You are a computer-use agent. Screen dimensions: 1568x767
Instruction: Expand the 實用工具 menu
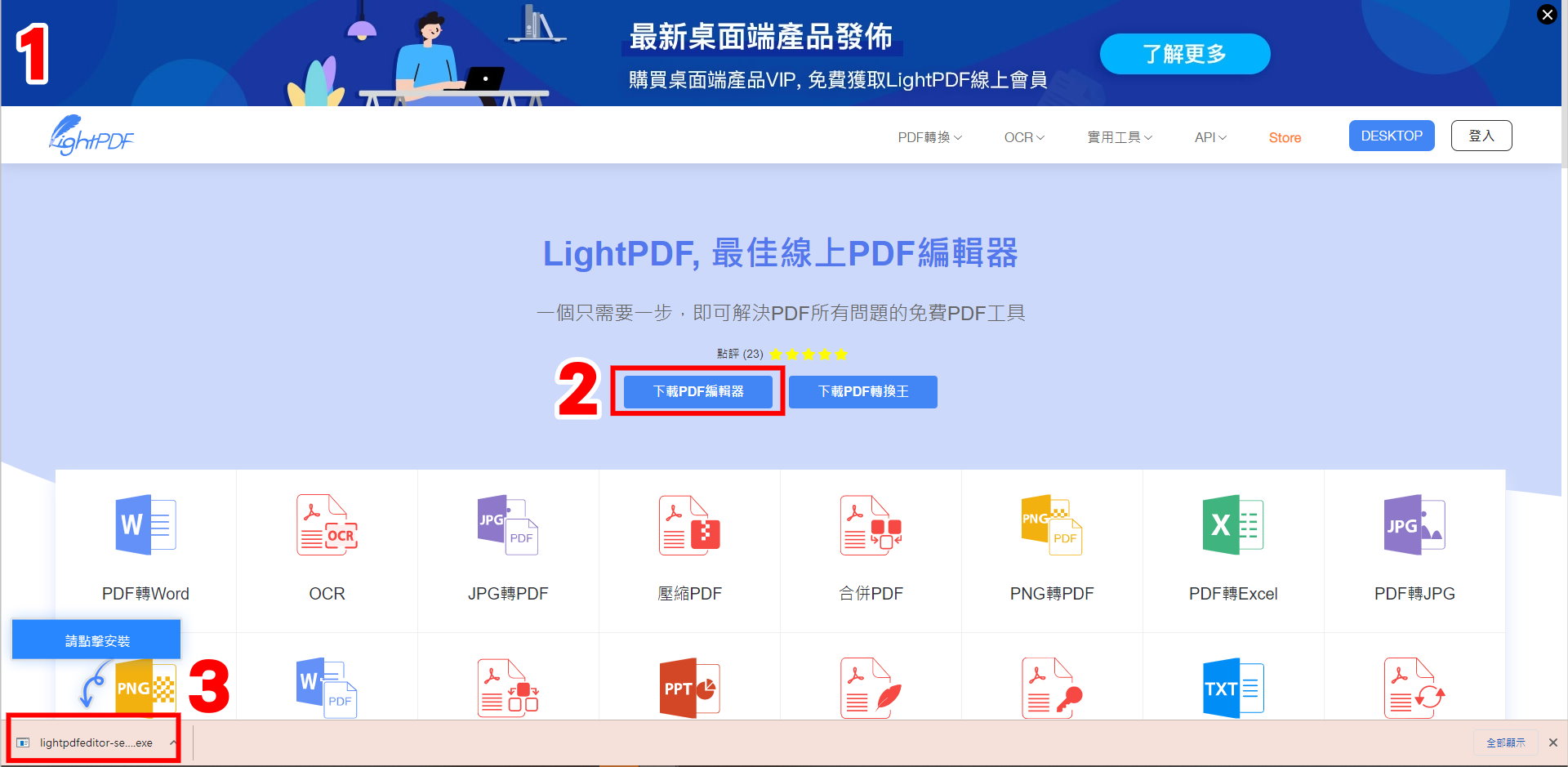pyautogui.click(x=1120, y=137)
